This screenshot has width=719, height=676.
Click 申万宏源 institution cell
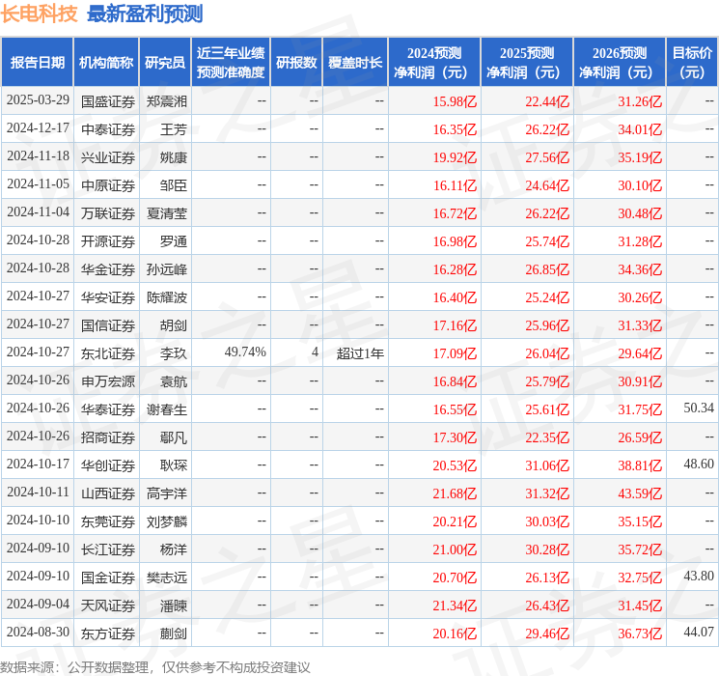point(108,382)
